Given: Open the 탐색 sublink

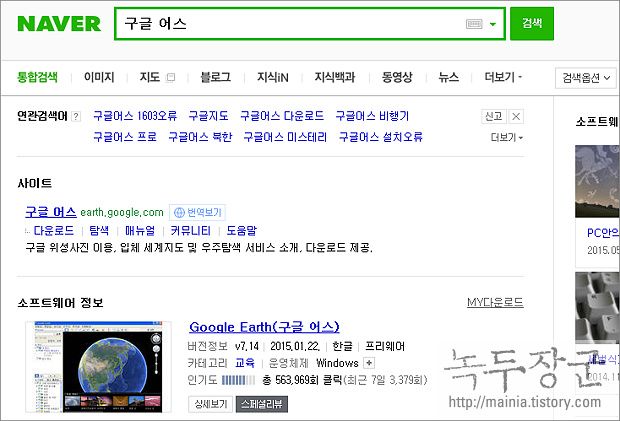Looking at the screenshot, I should [x=99, y=230].
